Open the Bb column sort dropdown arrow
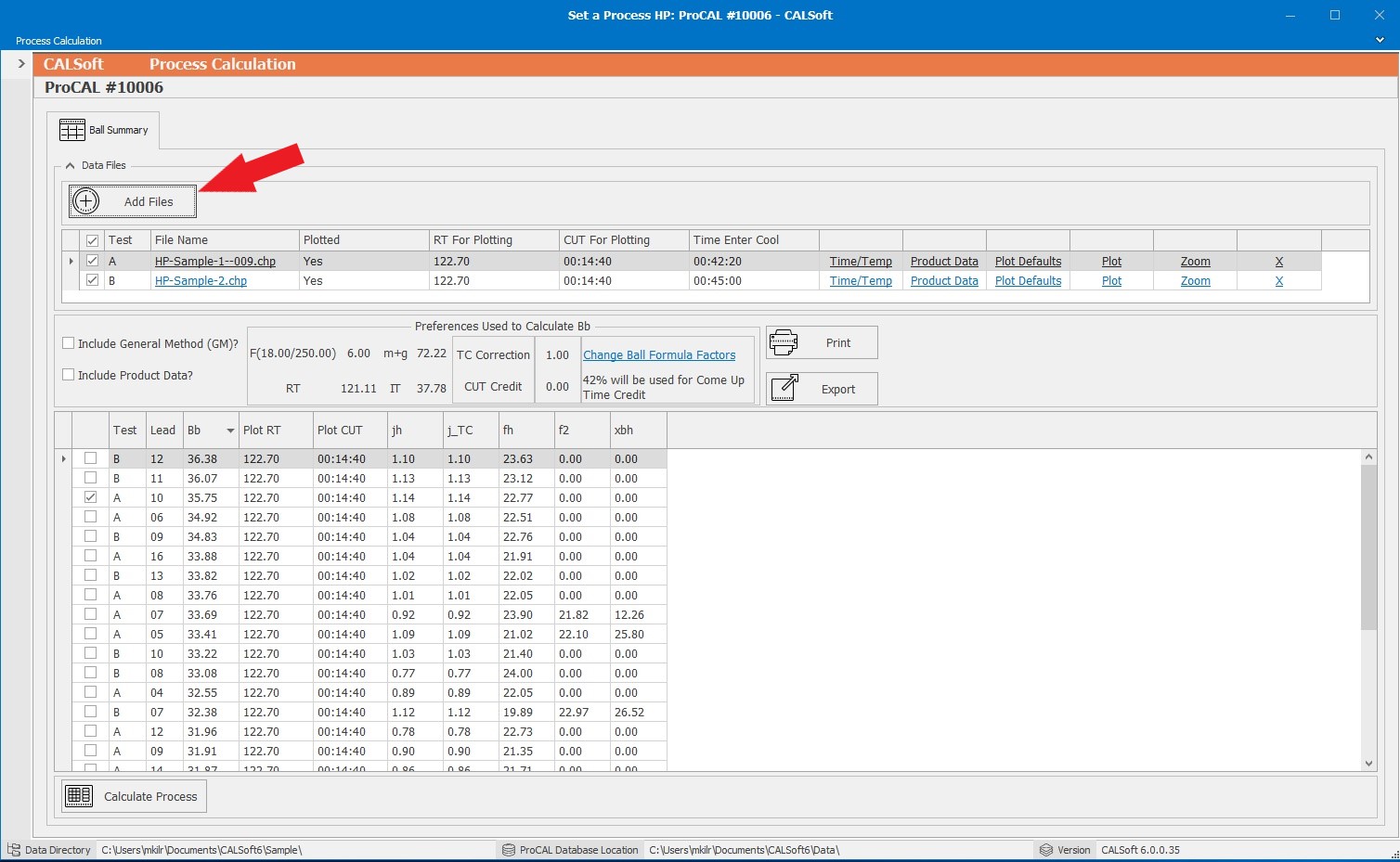Screen dimensions: 1400x862 coord(230,431)
